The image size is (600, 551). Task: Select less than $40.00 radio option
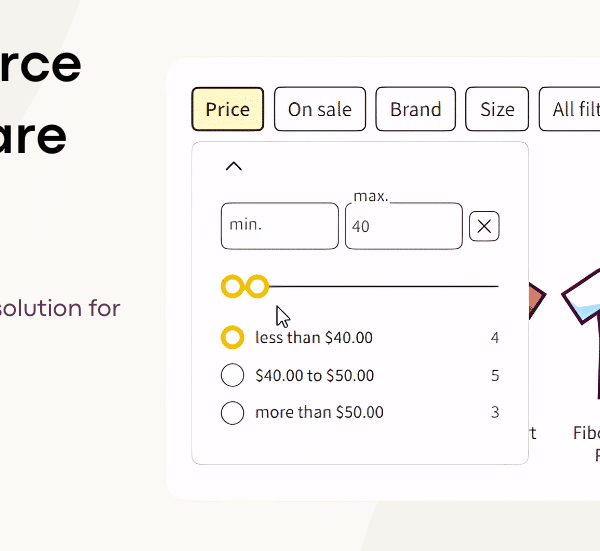232,338
